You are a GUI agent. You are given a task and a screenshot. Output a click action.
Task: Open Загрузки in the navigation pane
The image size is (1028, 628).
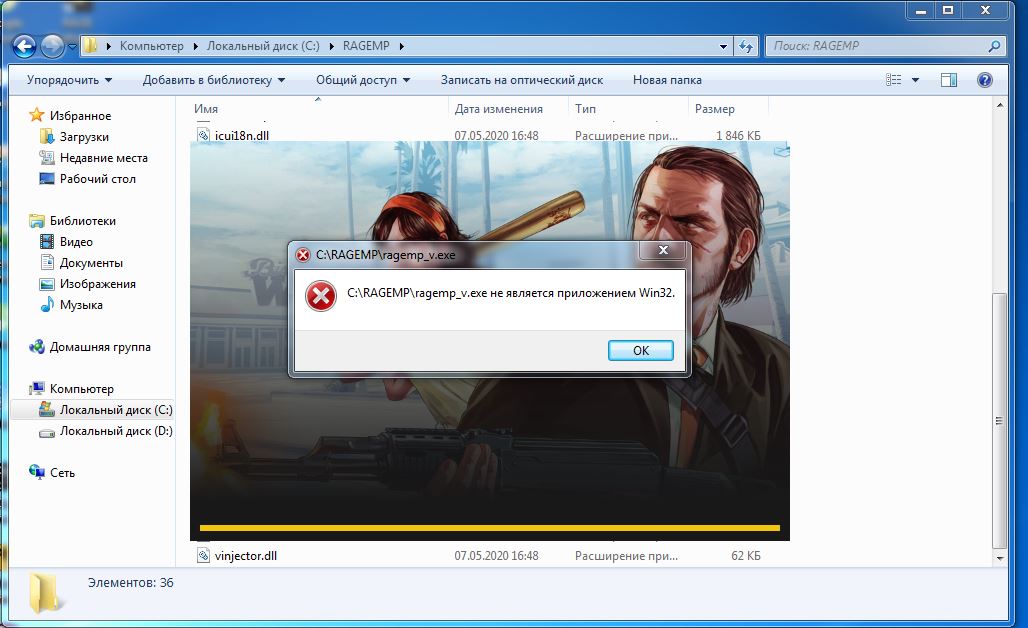(84, 136)
